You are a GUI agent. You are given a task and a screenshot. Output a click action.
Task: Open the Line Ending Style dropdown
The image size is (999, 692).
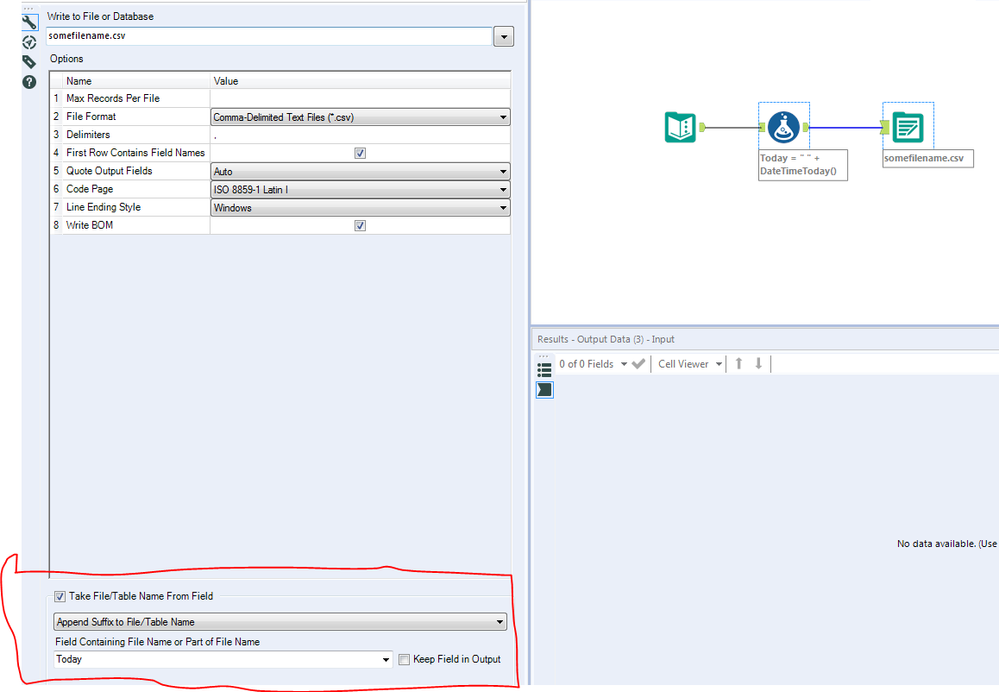click(360, 208)
